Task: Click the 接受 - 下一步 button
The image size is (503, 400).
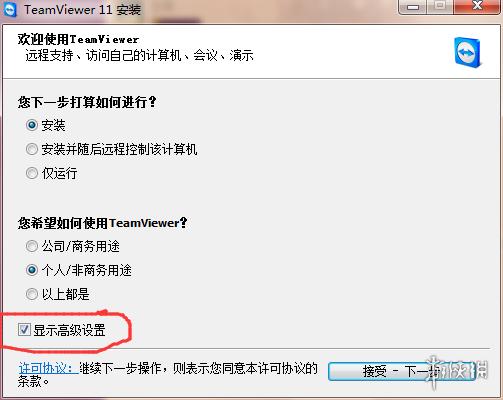Action: click(x=402, y=371)
